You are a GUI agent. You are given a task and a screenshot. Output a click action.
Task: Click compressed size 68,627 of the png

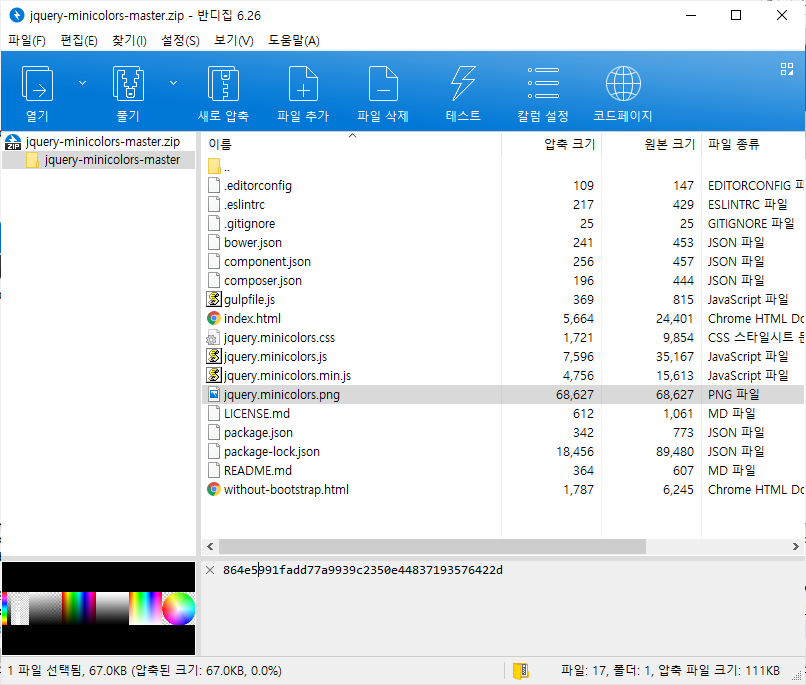(575, 395)
